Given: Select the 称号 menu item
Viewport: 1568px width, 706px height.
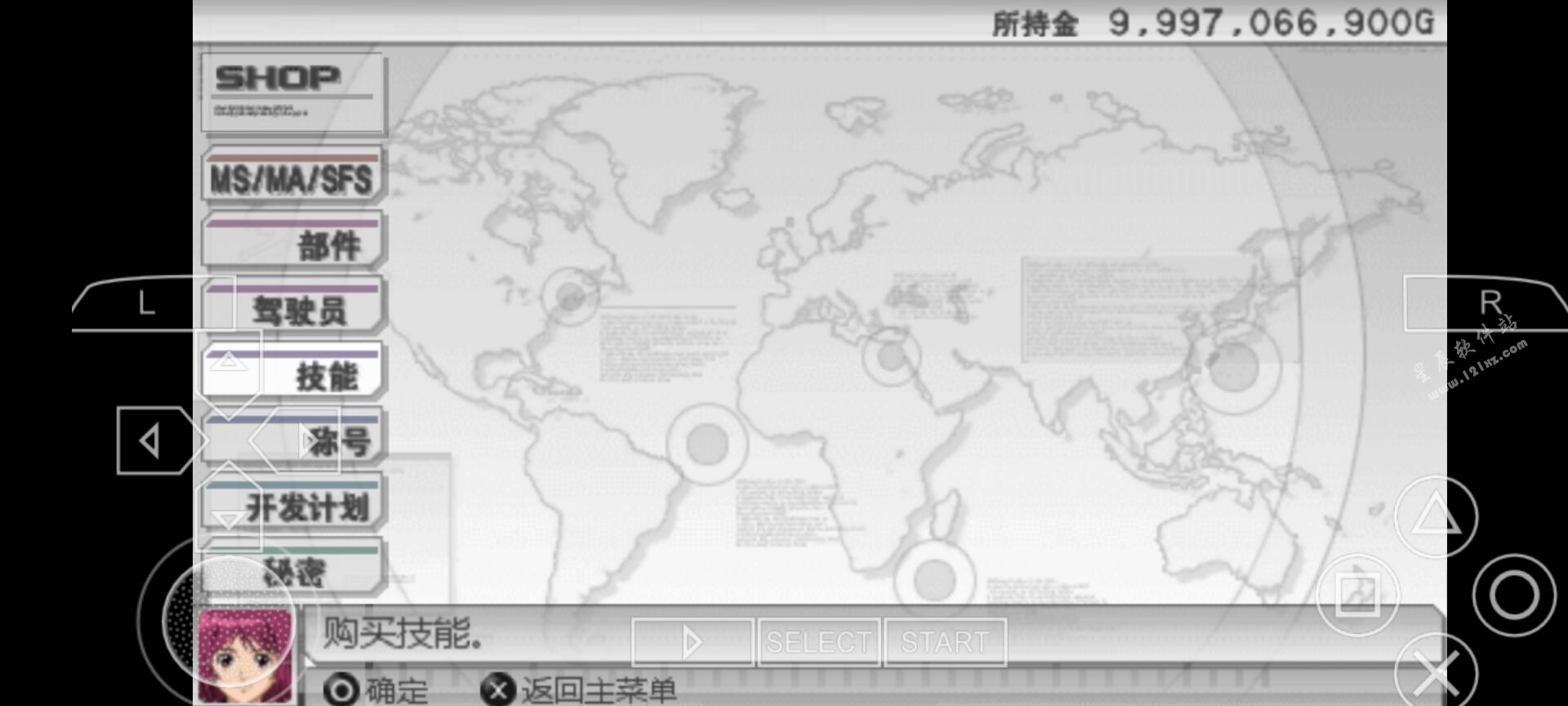Looking at the screenshot, I should tap(292, 437).
